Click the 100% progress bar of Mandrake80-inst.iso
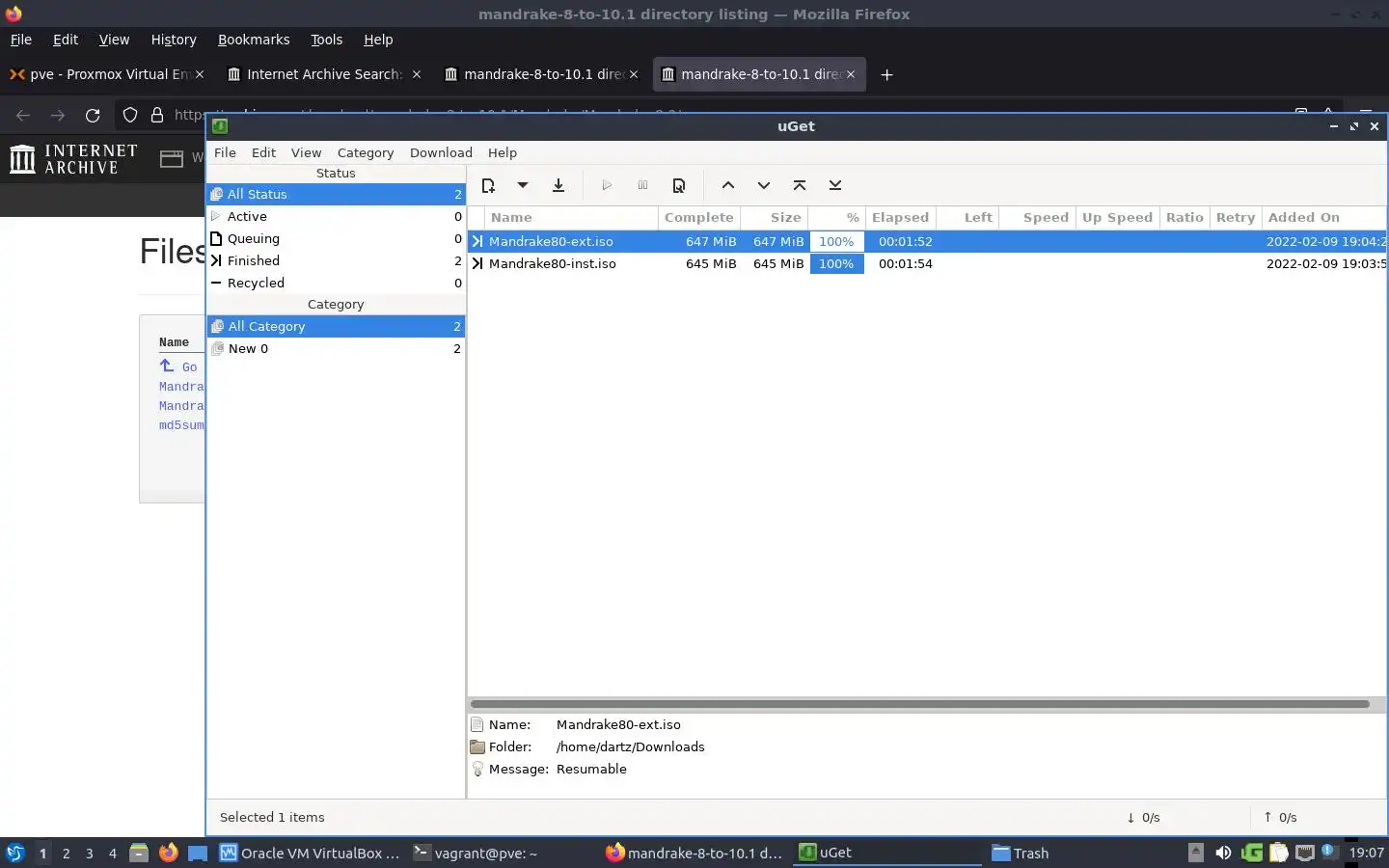 pos(836,263)
